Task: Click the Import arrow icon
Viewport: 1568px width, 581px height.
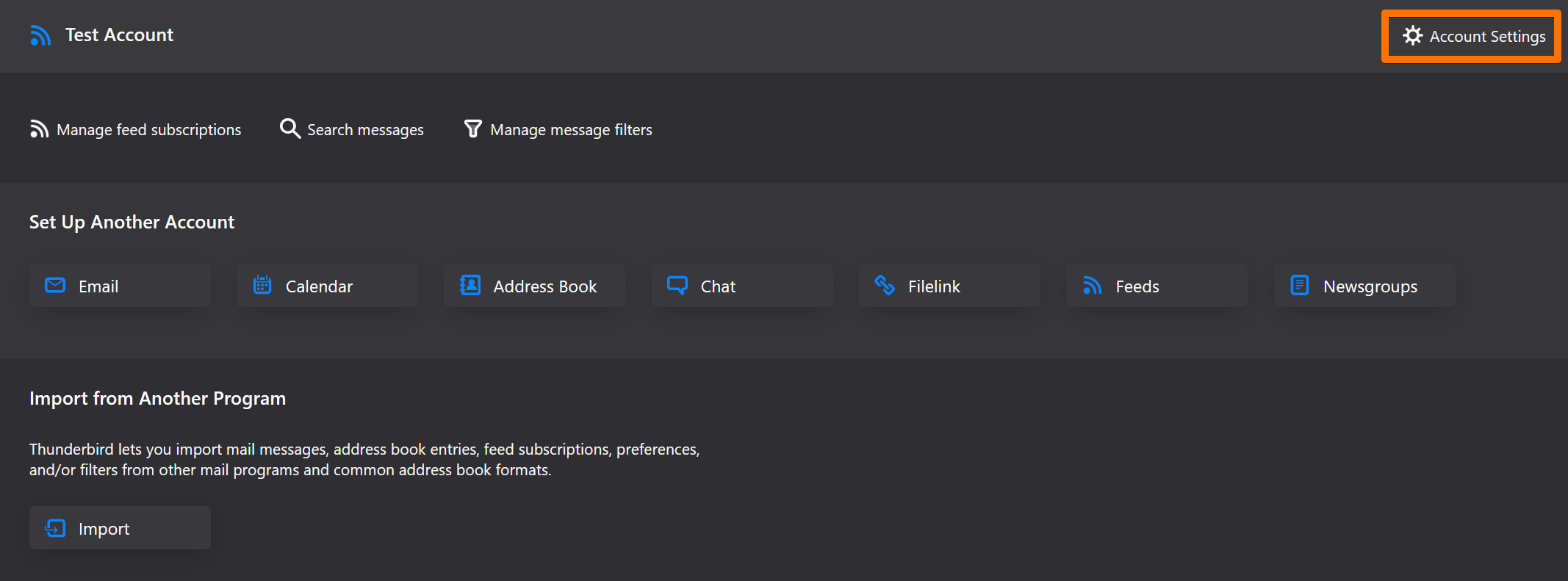Action: coord(55,528)
